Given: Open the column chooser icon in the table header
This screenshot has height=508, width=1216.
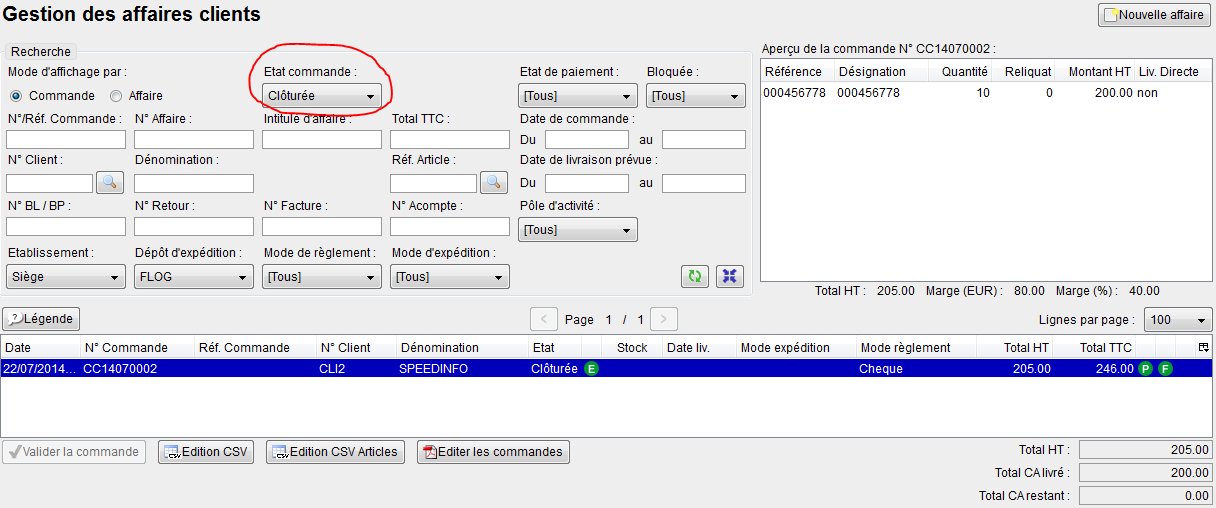Looking at the screenshot, I should [1204, 347].
